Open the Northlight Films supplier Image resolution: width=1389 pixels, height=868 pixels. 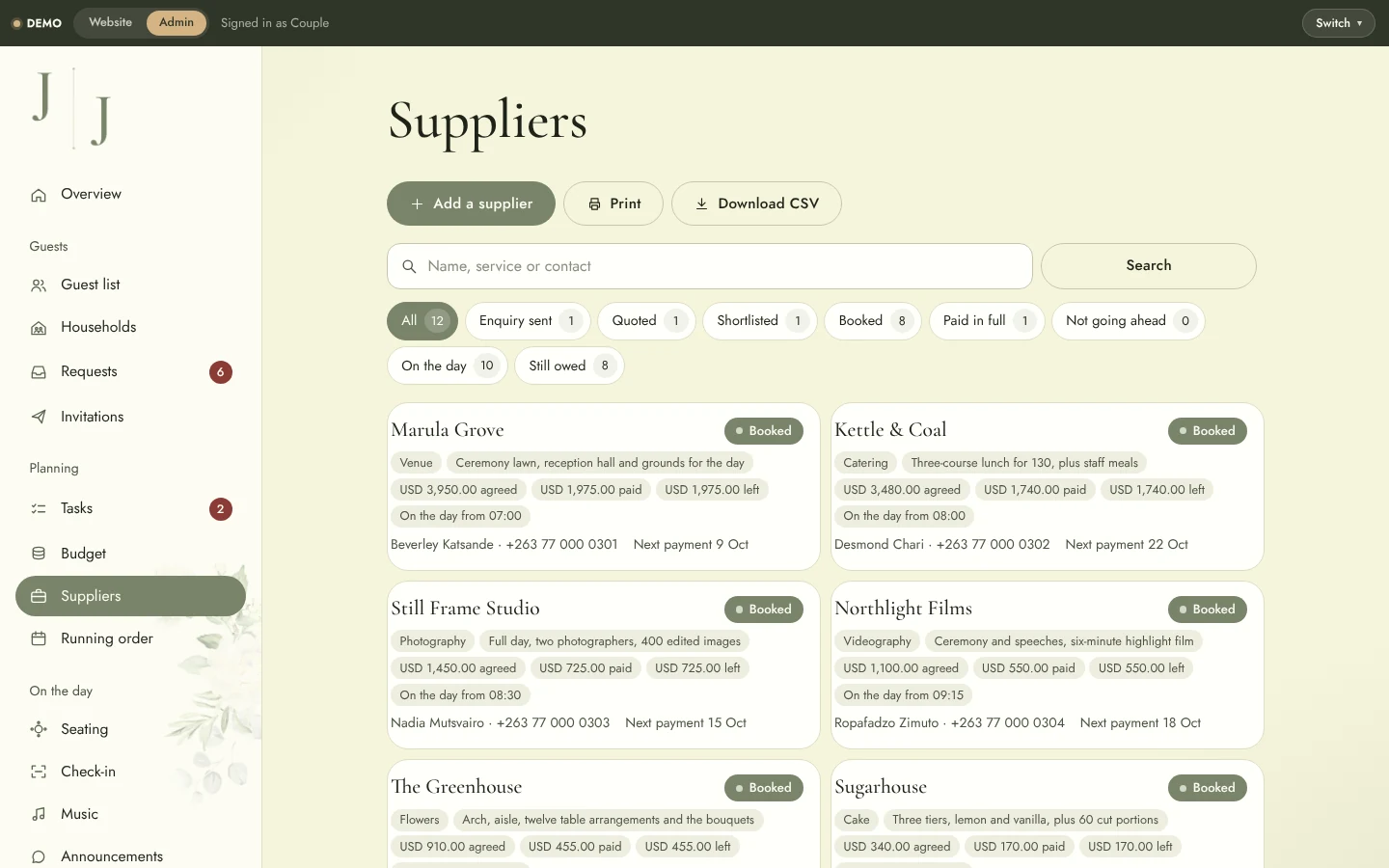pos(1048,665)
